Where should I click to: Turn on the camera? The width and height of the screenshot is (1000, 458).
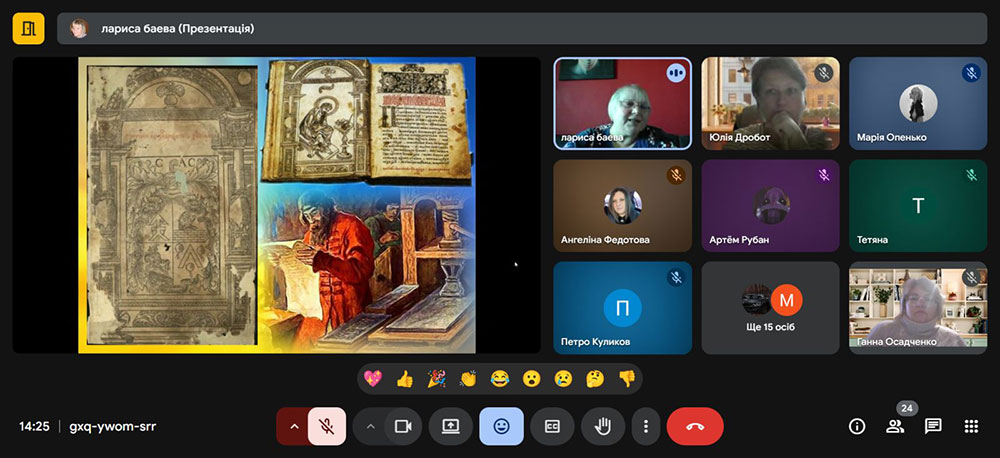[x=403, y=426]
